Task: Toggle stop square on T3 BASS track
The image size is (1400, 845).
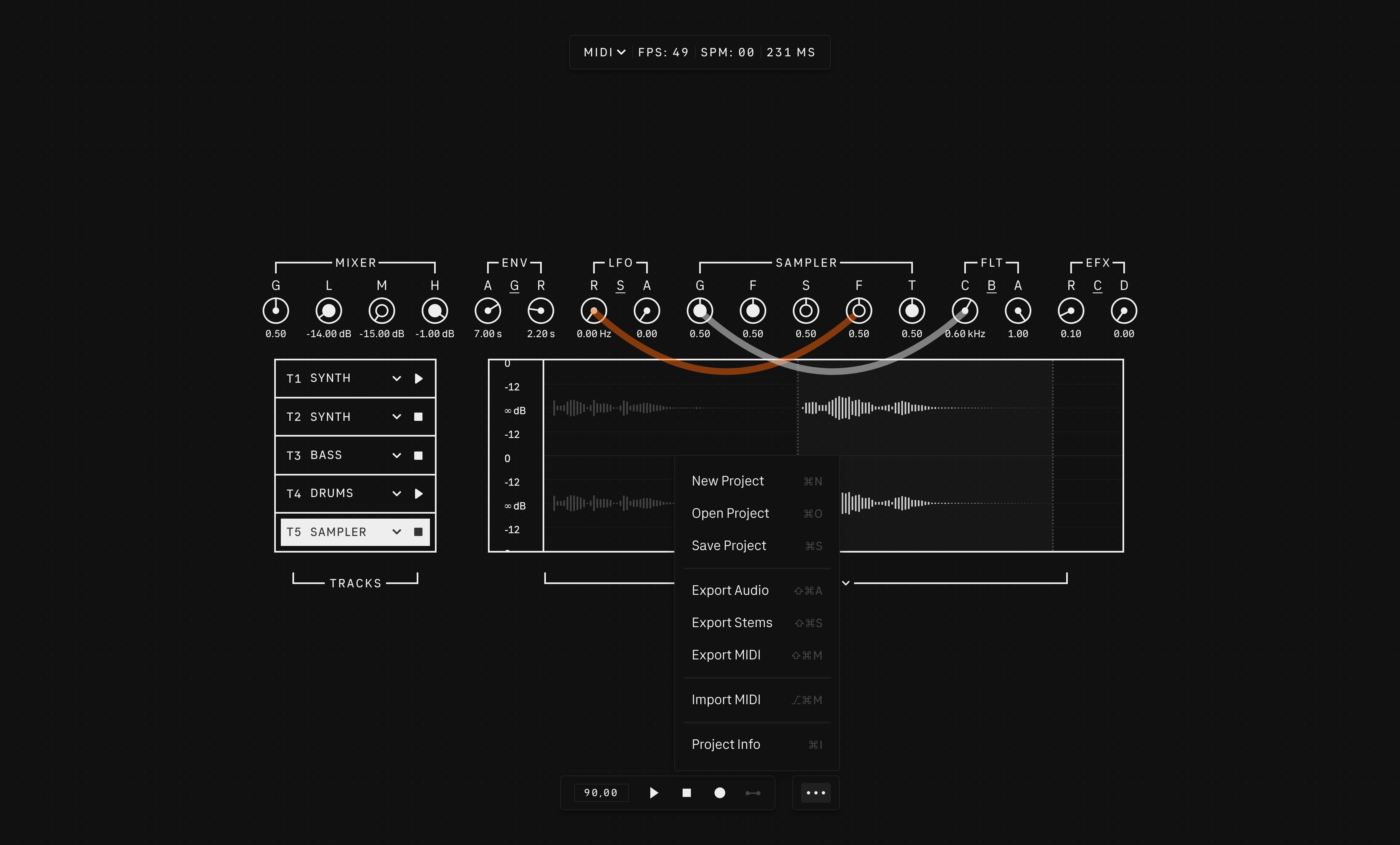Action: [x=419, y=455]
